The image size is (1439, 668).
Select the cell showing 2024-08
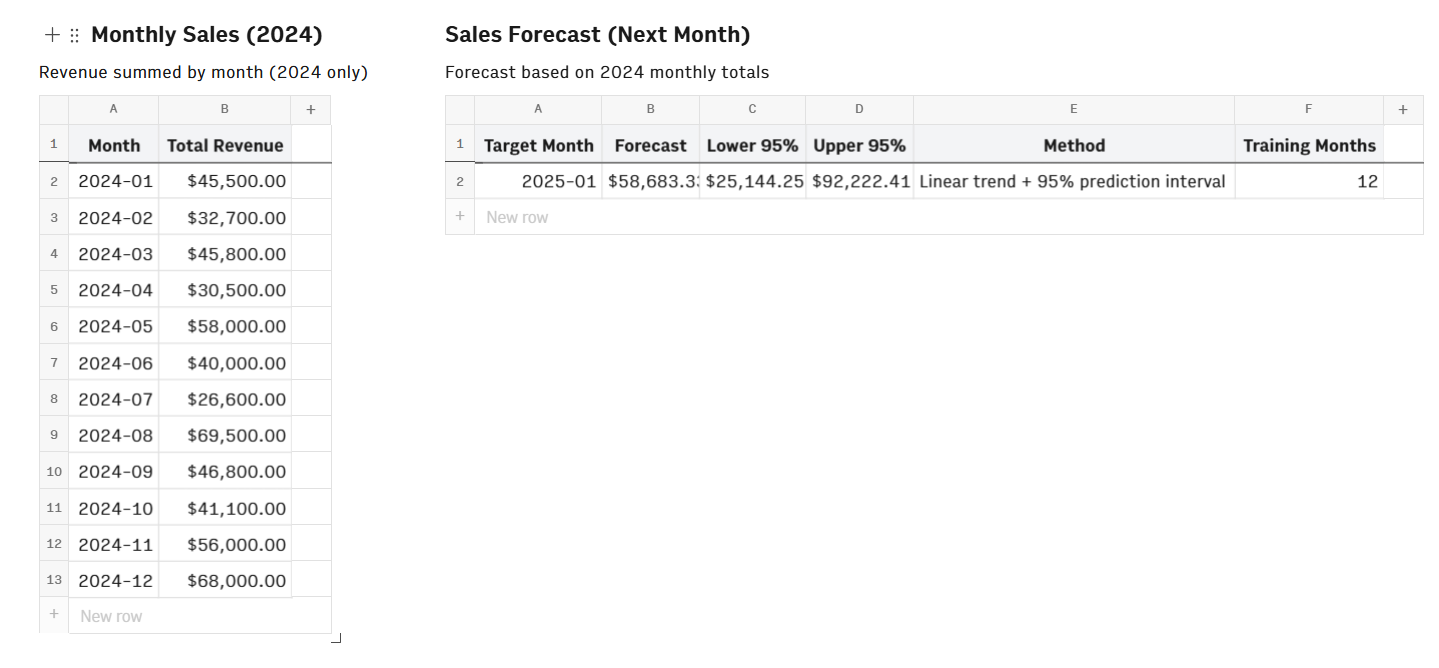pyautogui.click(x=113, y=434)
